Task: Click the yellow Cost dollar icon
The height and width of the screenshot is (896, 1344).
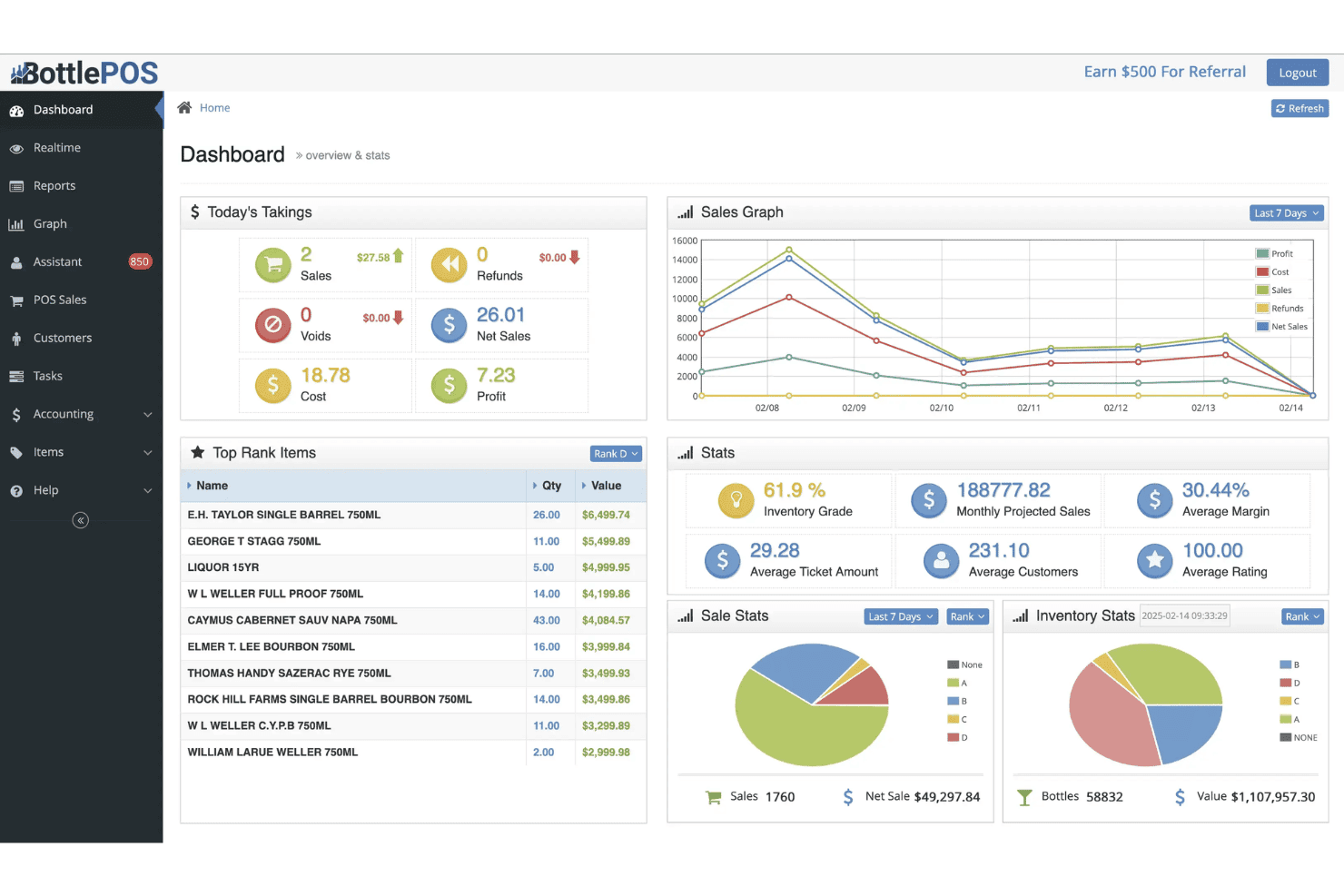Action: [272, 385]
